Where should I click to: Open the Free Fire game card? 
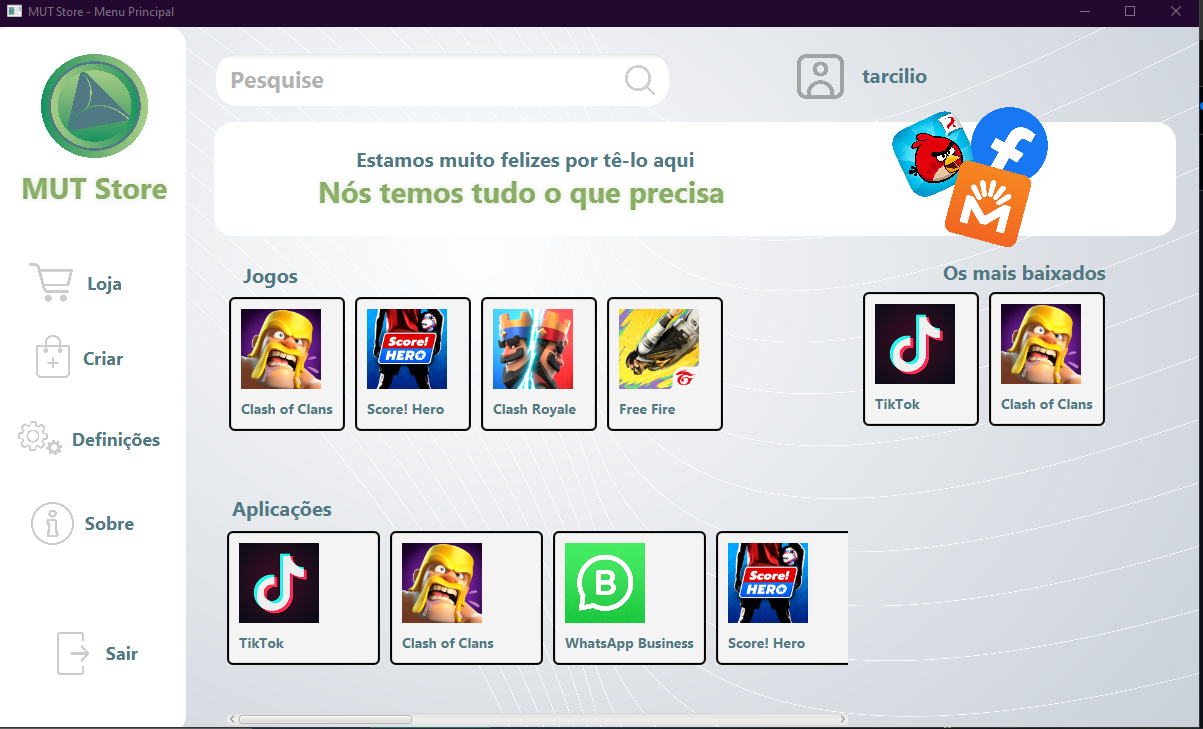665,364
